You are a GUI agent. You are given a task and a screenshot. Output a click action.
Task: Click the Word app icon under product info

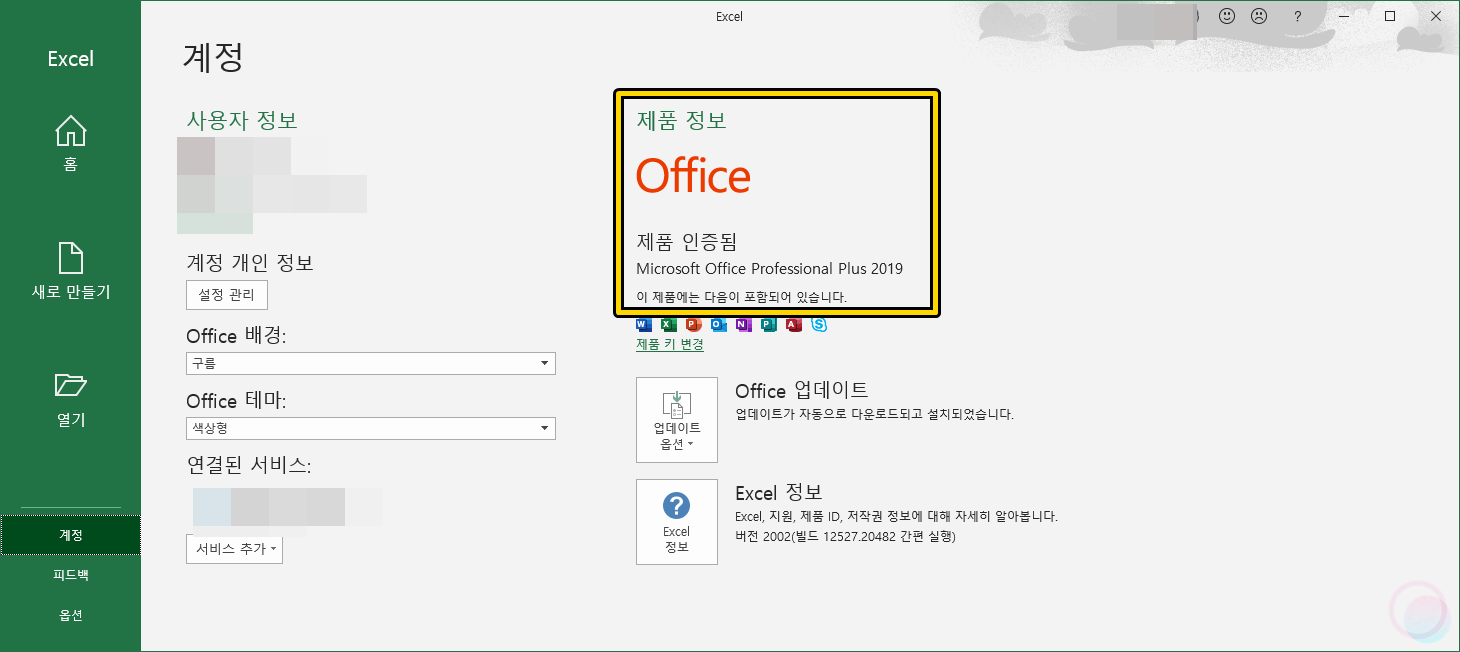pyautogui.click(x=643, y=324)
